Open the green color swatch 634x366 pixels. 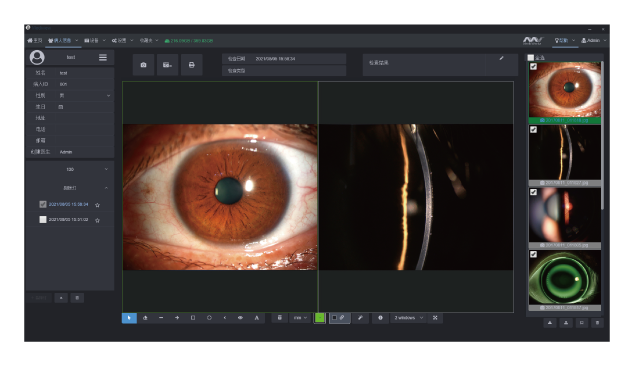[319, 318]
